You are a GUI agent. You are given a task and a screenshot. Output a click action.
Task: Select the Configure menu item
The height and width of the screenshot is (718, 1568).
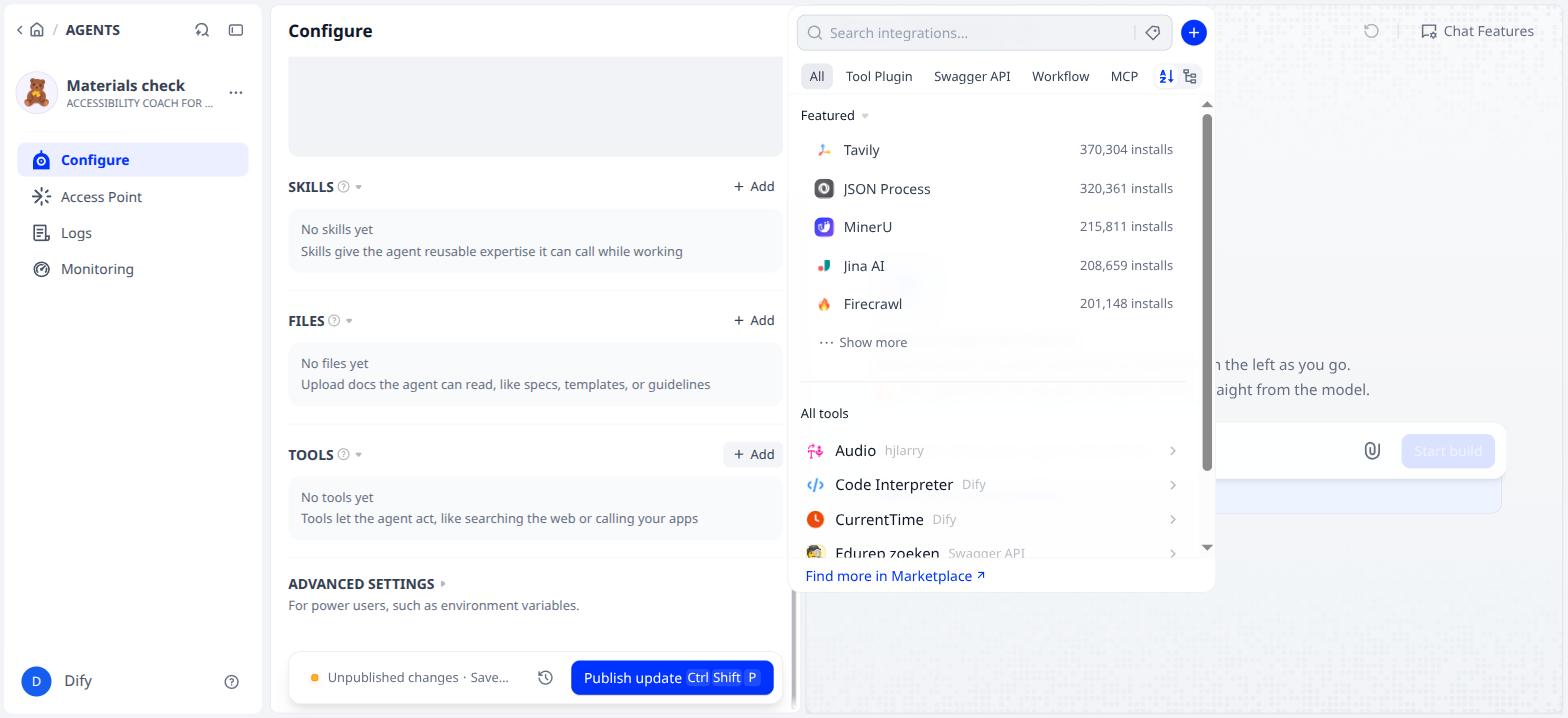(133, 160)
